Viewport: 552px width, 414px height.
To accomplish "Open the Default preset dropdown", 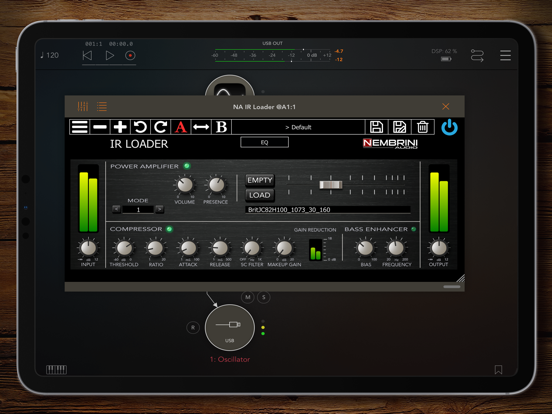I will point(298,127).
